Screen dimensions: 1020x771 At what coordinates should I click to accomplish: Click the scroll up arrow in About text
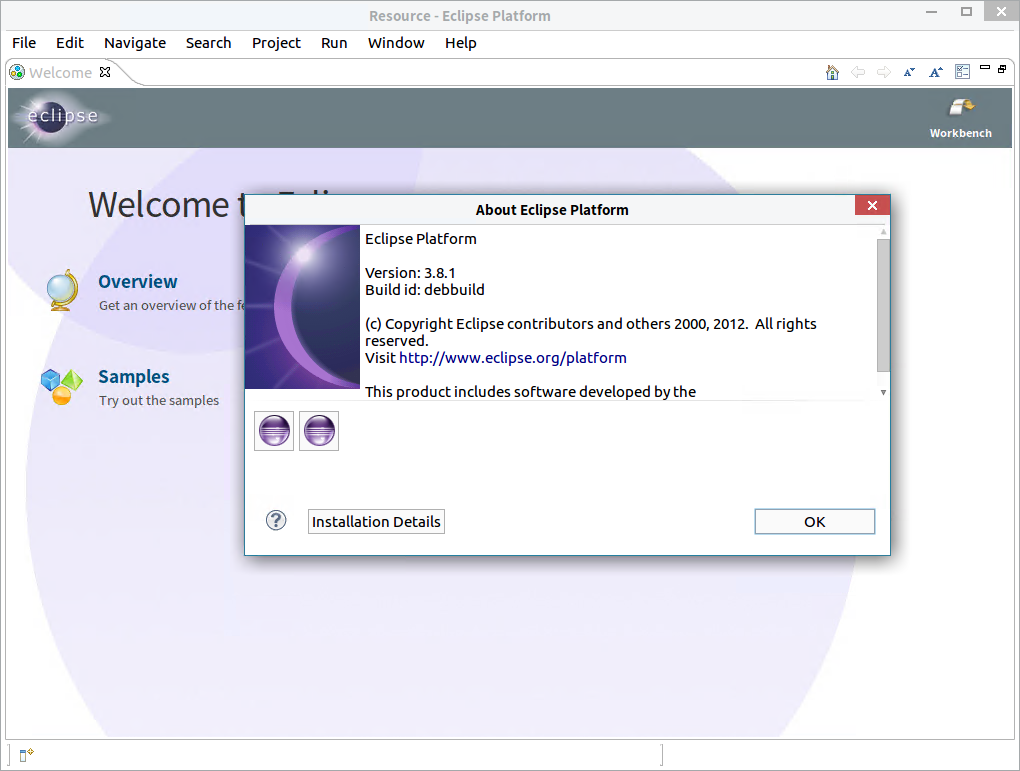(x=883, y=232)
